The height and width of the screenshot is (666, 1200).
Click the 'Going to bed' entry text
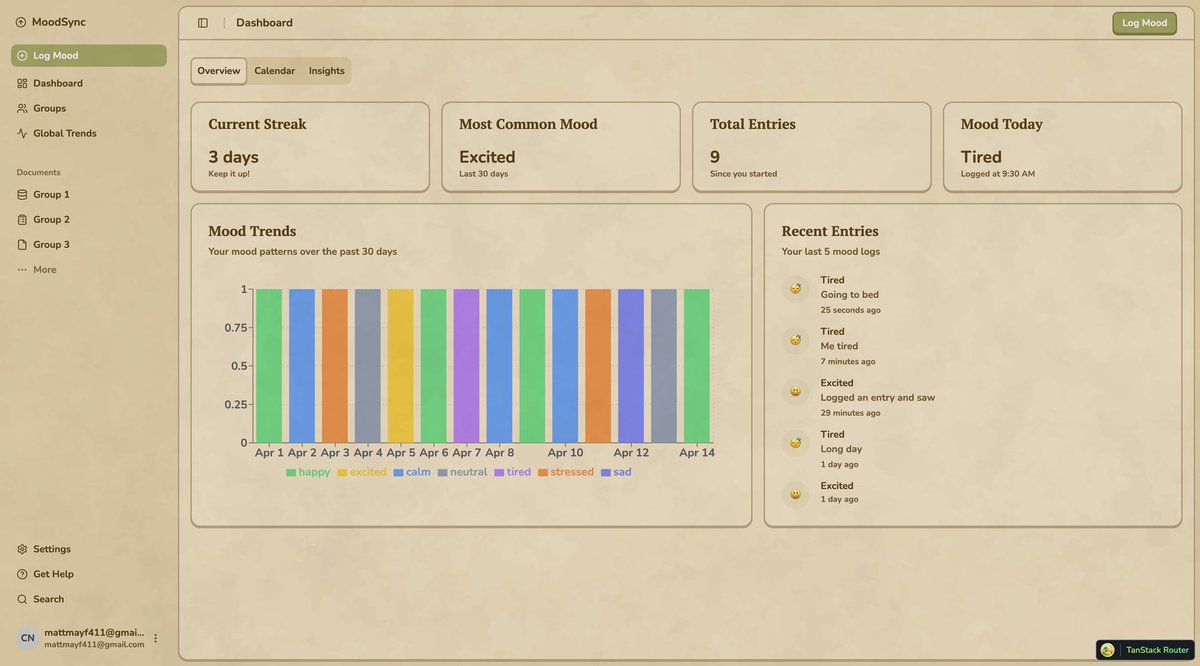pos(850,295)
